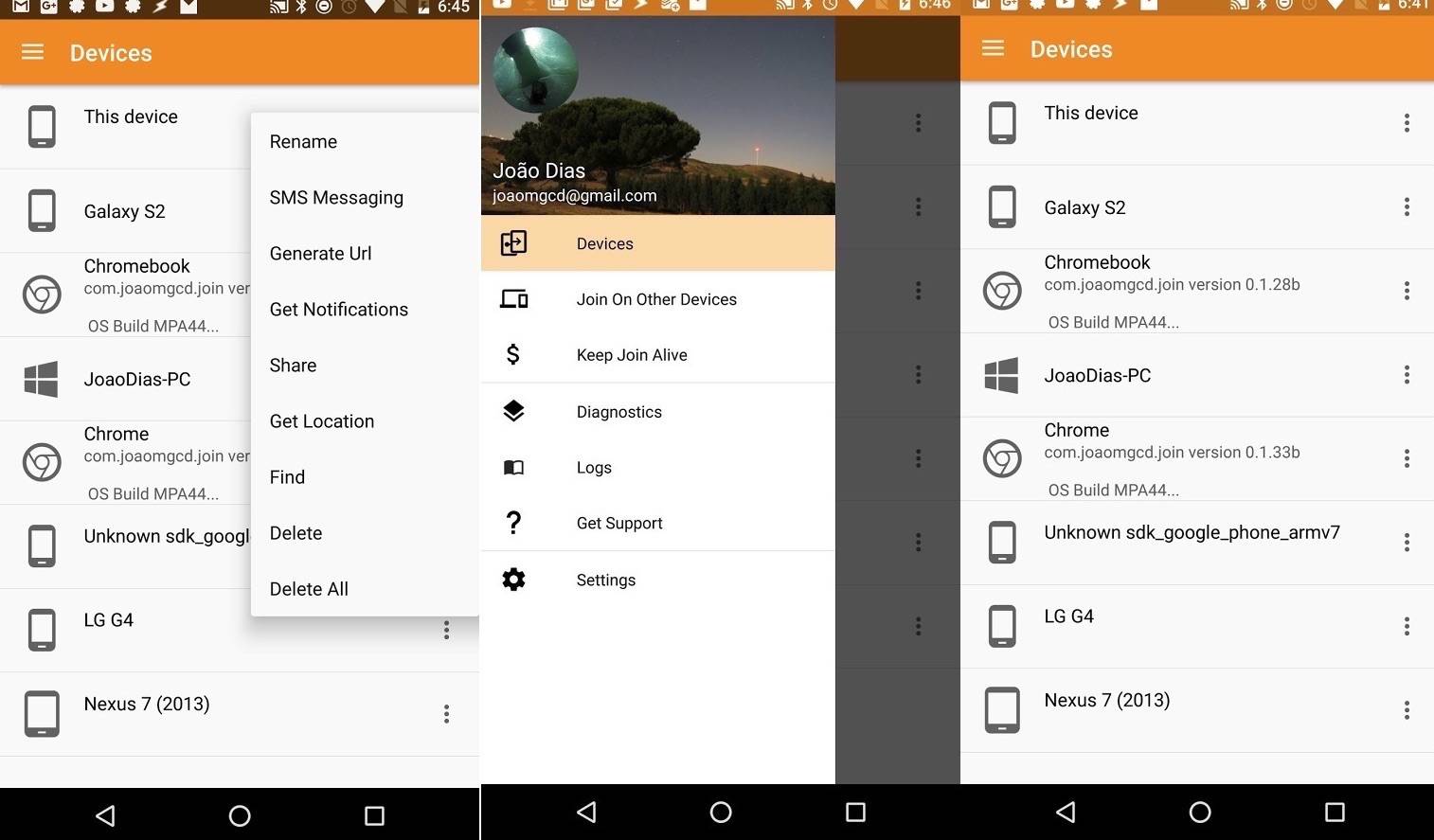This screenshot has width=1434, height=840.
Task: Tap Nexus 7 tablet icon, right screen
Action: click(1002, 709)
